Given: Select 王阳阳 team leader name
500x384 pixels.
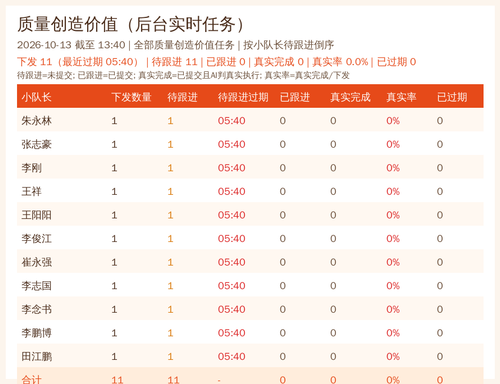Looking at the screenshot, I should 36,215.
